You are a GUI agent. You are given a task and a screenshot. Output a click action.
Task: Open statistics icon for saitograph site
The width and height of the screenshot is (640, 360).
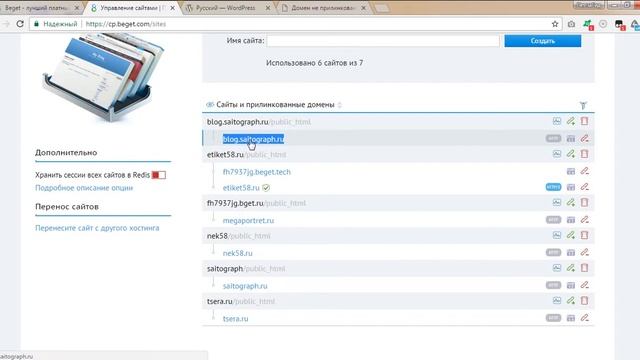coord(557,268)
